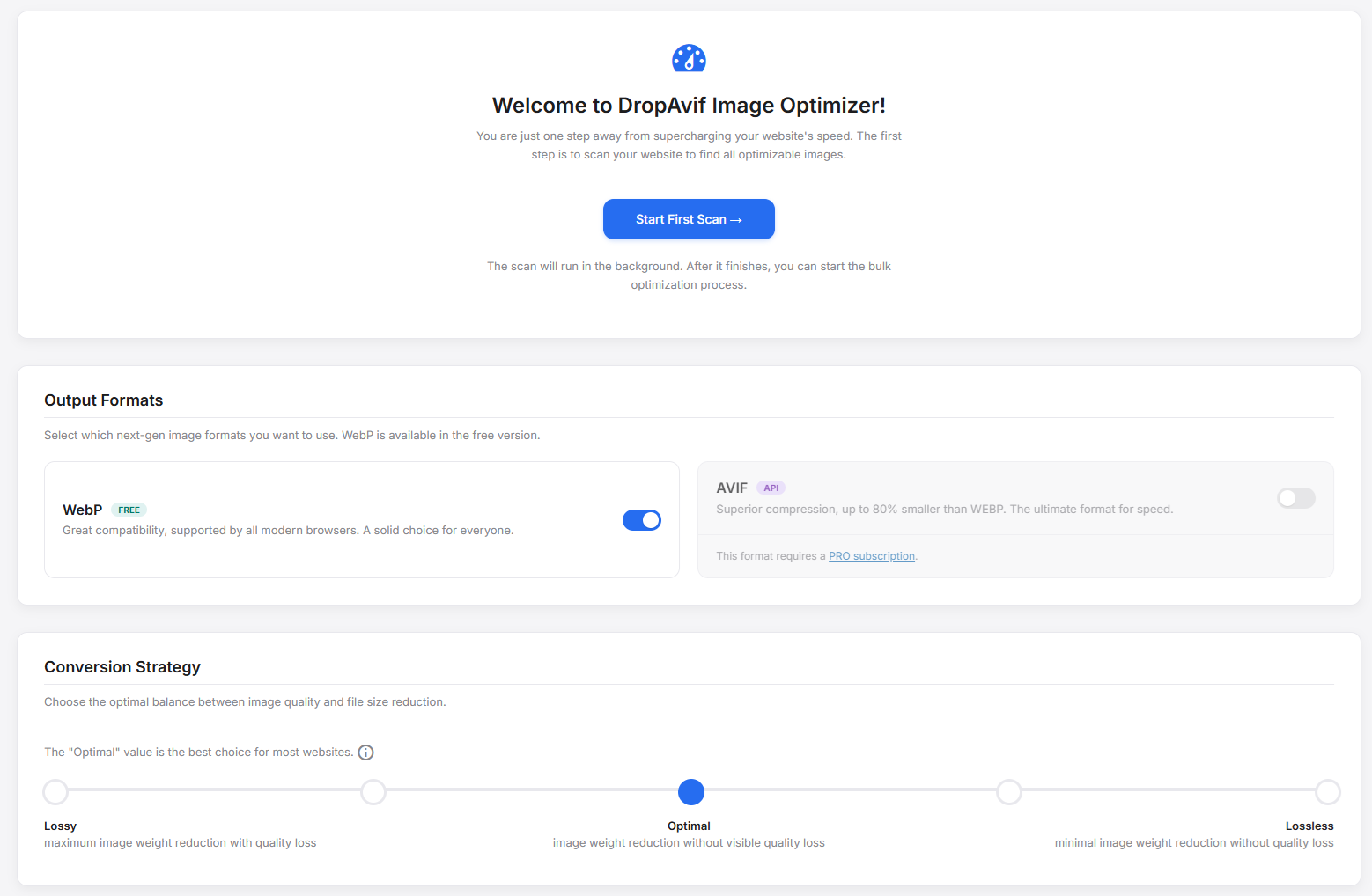This screenshot has height=896, width=1372.
Task: Click the speedometer dashboard icon
Action: tap(689, 58)
